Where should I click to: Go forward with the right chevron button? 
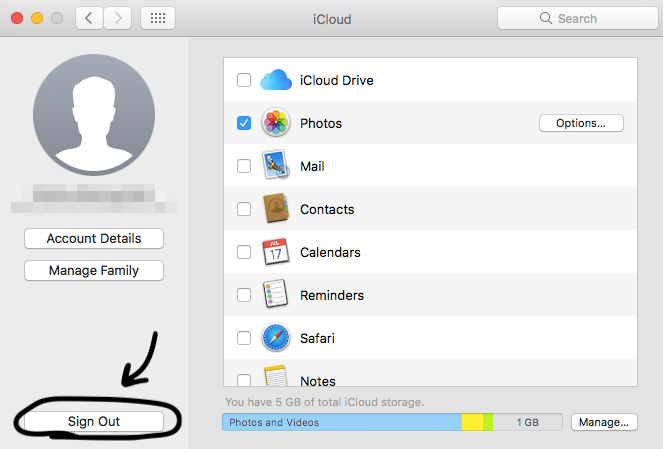coord(118,18)
